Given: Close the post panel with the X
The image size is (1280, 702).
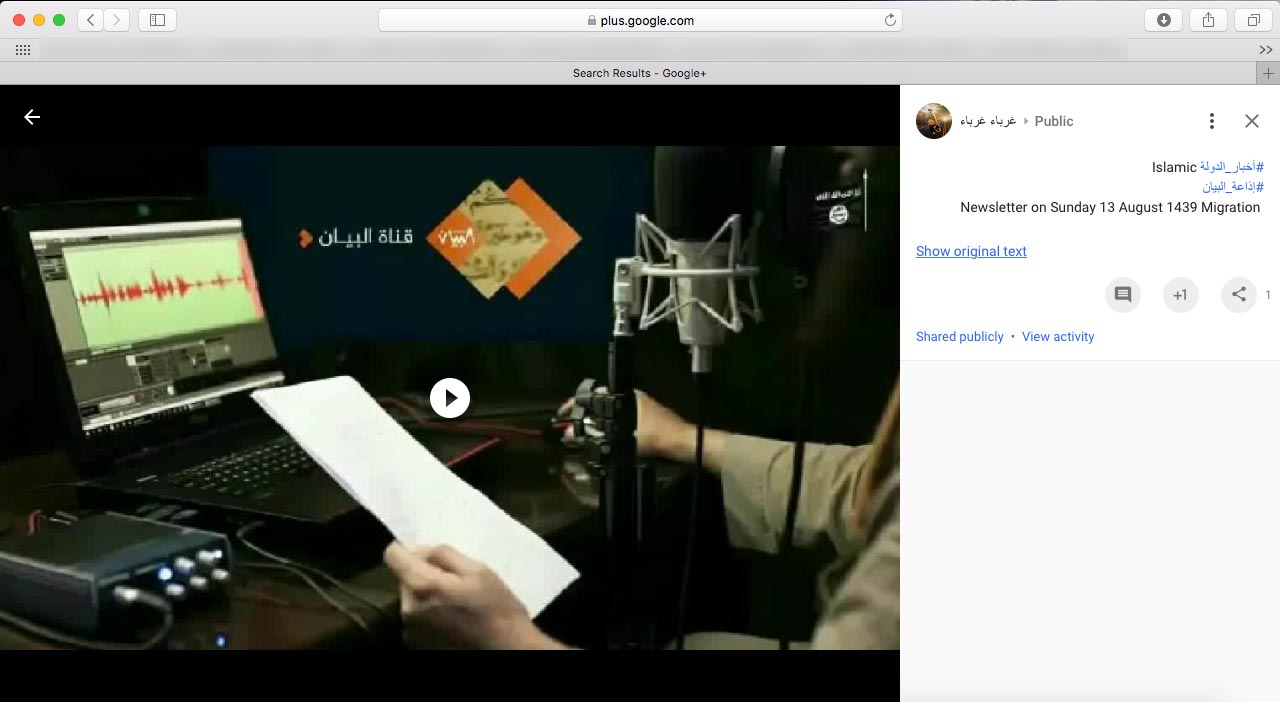Looking at the screenshot, I should click(x=1251, y=121).
